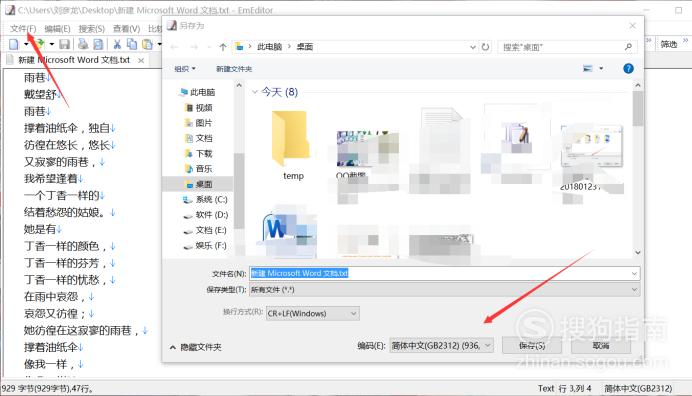Select 系统 (C:) drive
The image size is (692, 396).
[x=205, y=200]
